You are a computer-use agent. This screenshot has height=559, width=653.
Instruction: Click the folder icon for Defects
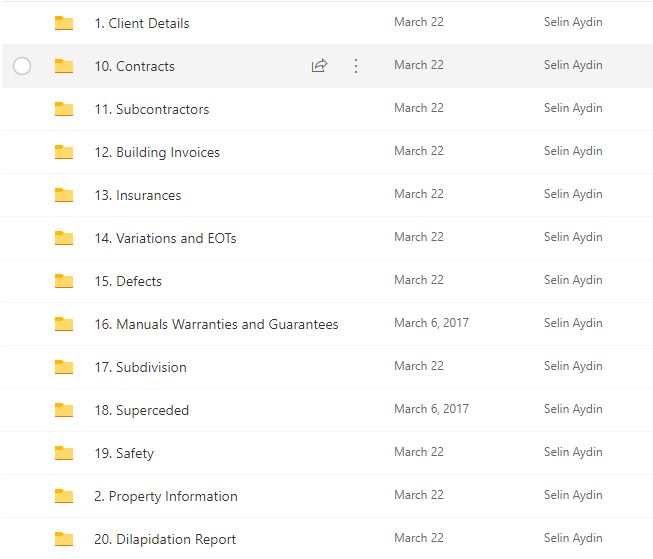[64, 281]
